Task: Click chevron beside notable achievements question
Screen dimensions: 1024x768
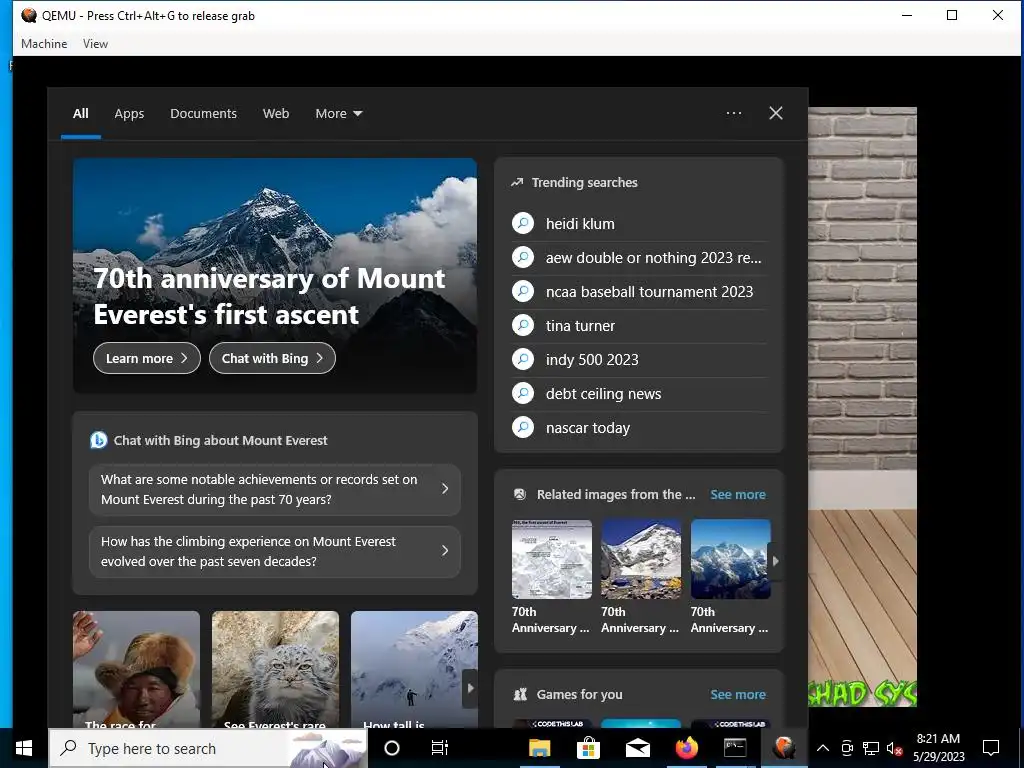Action: (x=445, y=488)
